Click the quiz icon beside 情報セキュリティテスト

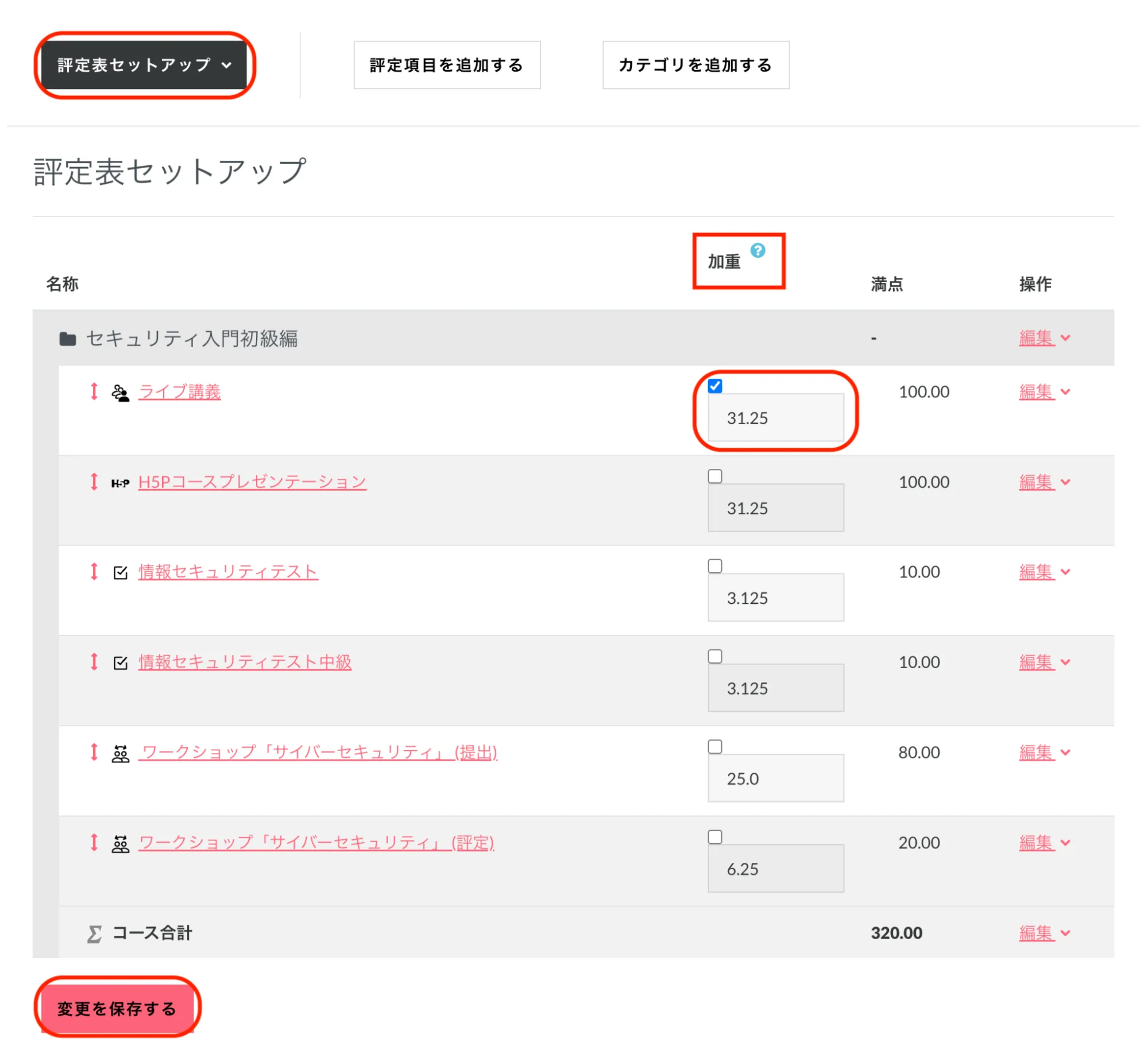[x=120, y=572]
